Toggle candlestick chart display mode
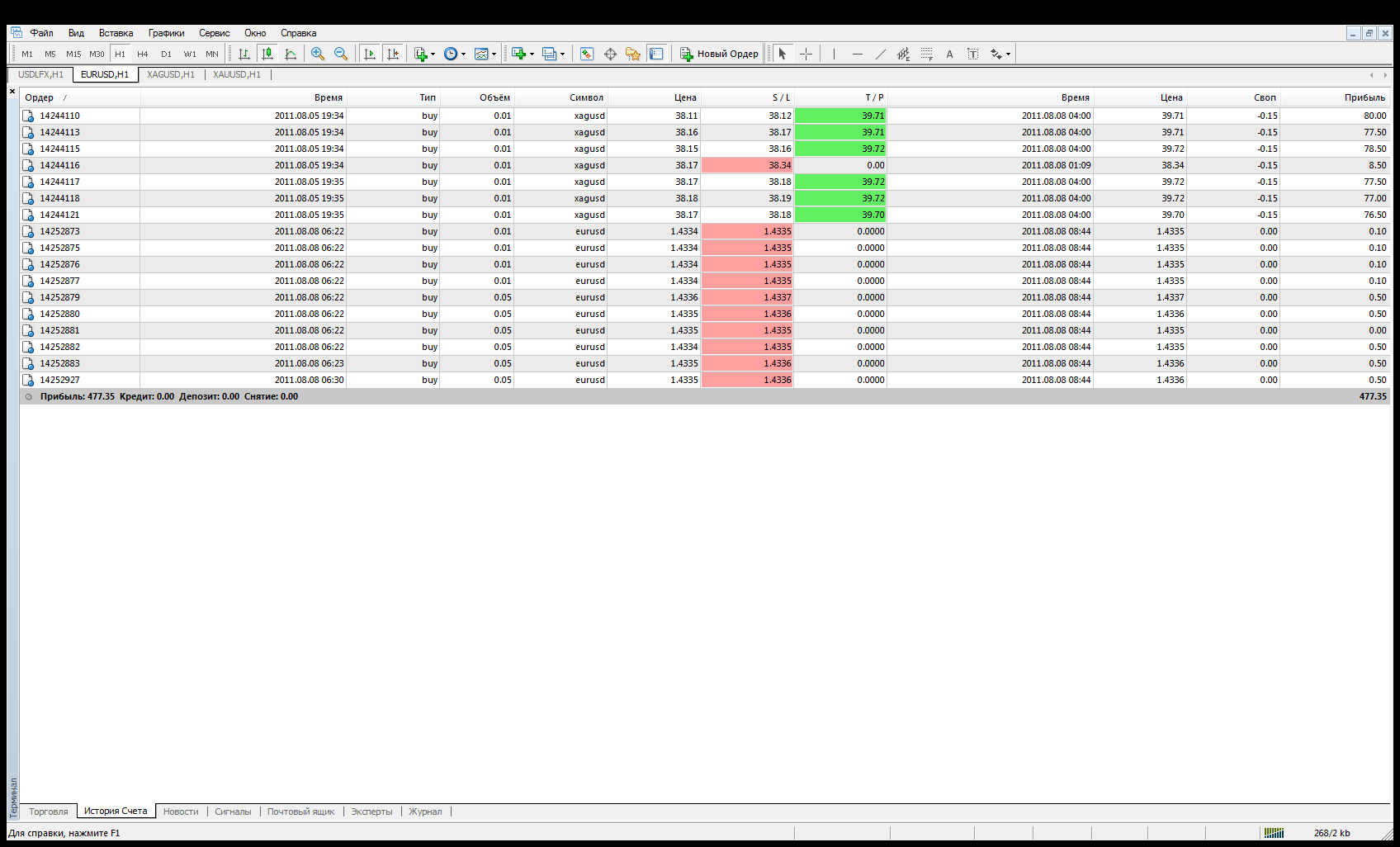 (267, 54)
